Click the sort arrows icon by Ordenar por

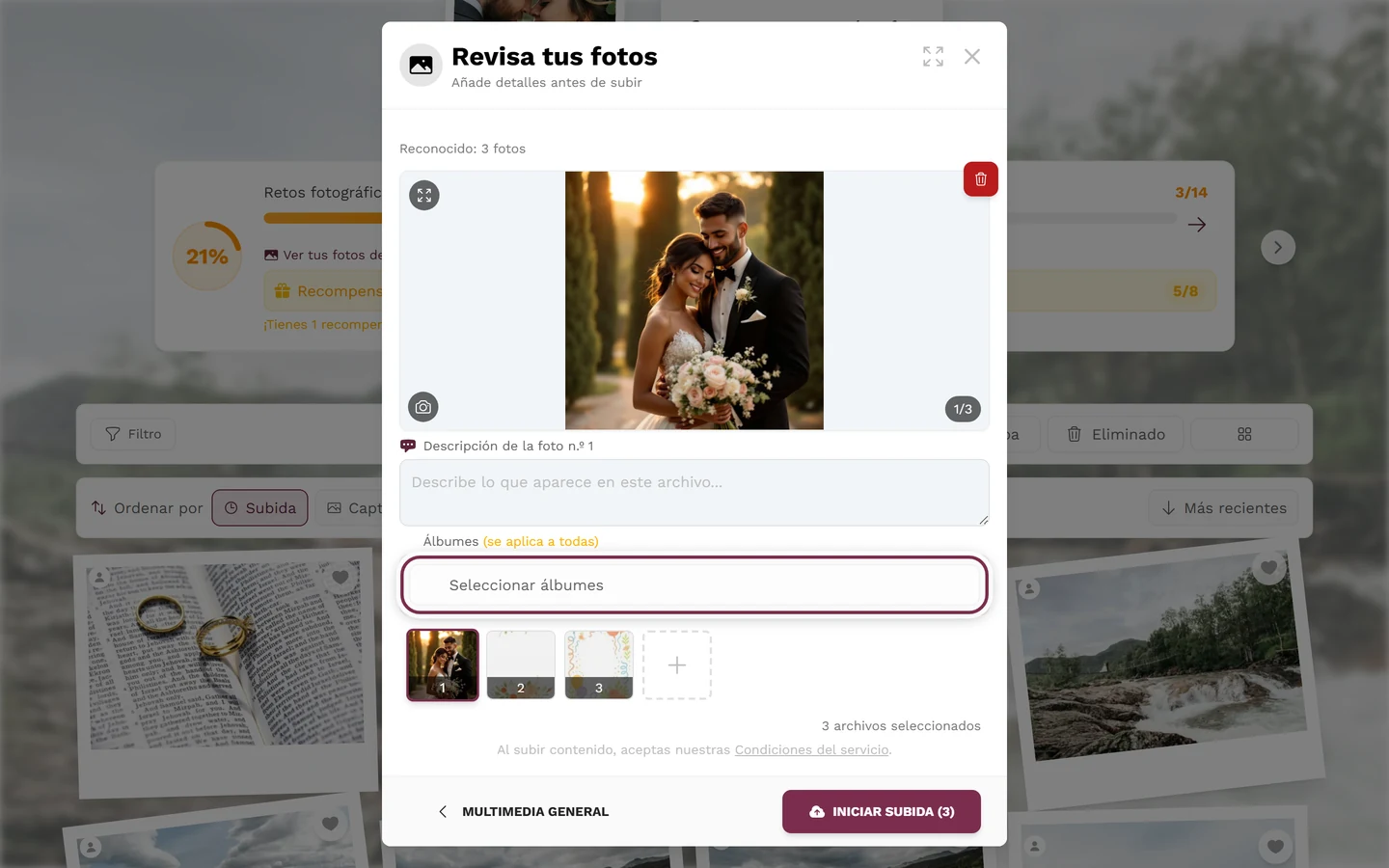tap(99, 508)
